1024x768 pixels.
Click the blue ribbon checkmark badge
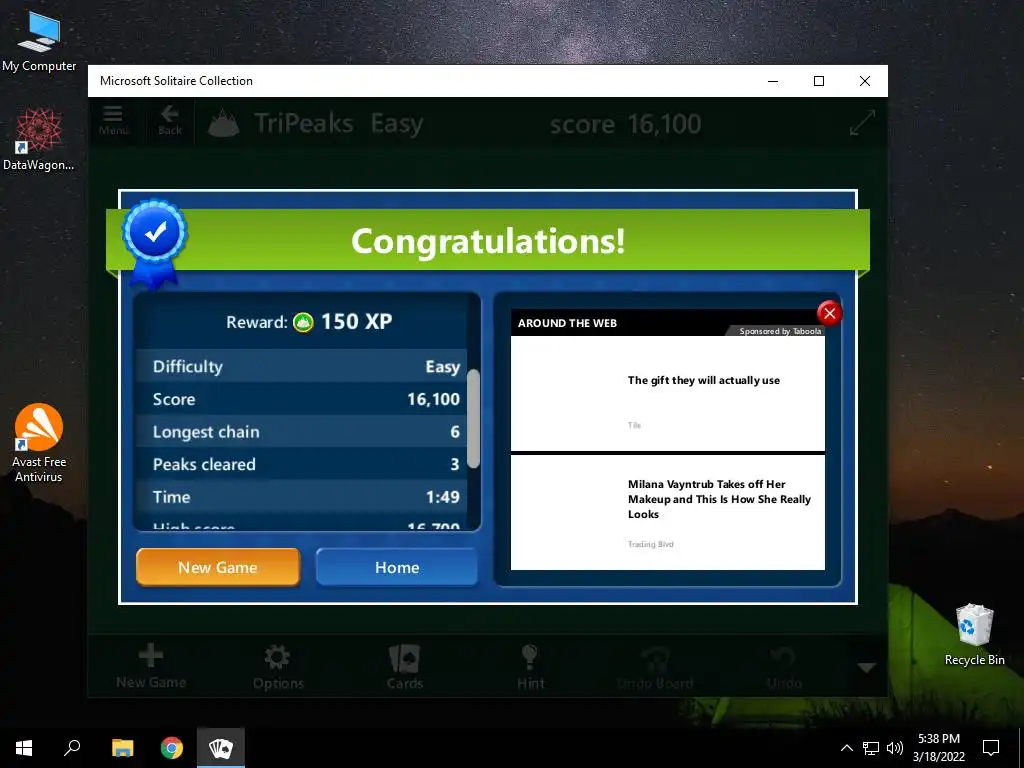[x=155, y=243]
